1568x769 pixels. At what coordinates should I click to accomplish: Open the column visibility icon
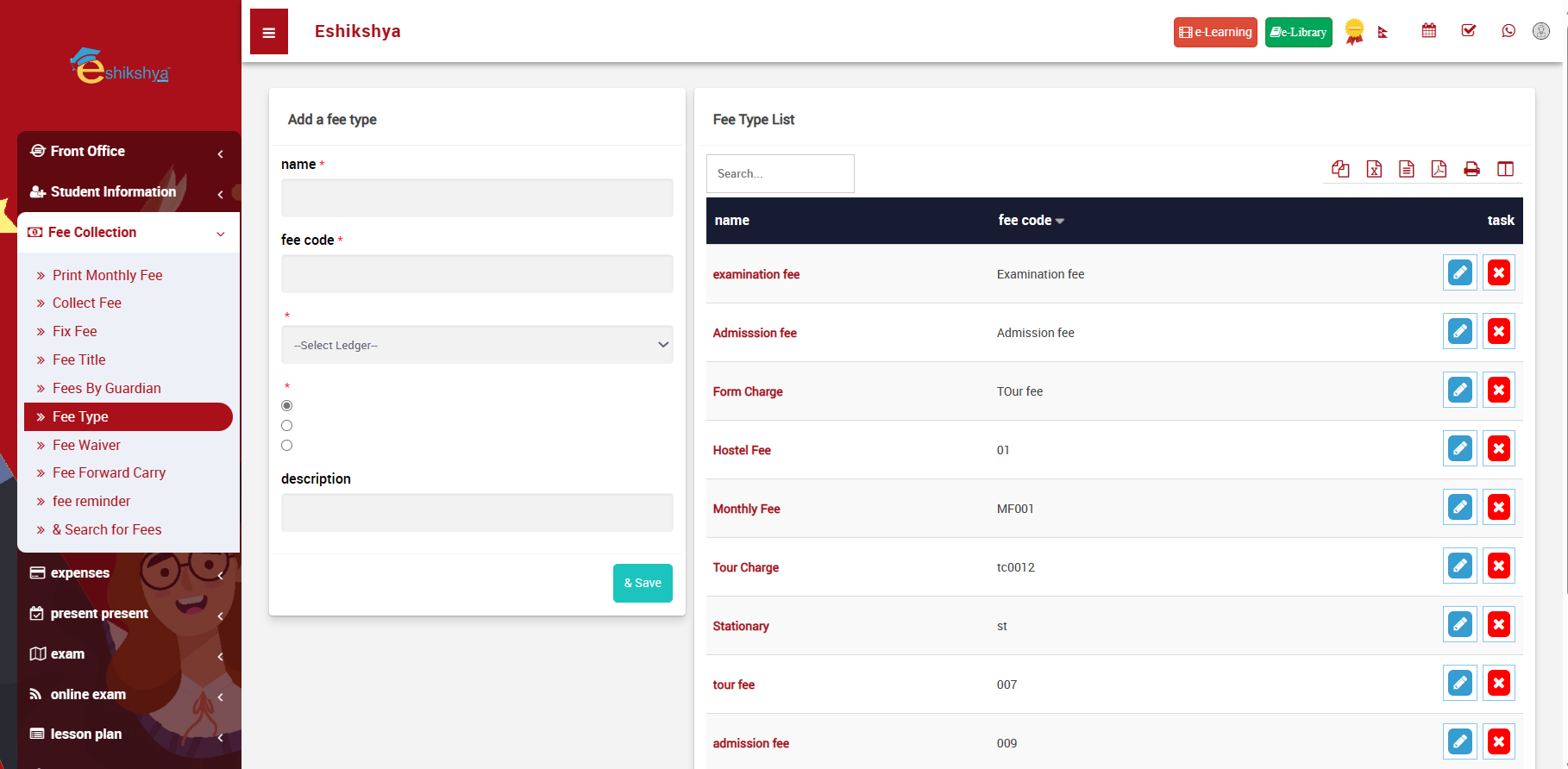1505,169
